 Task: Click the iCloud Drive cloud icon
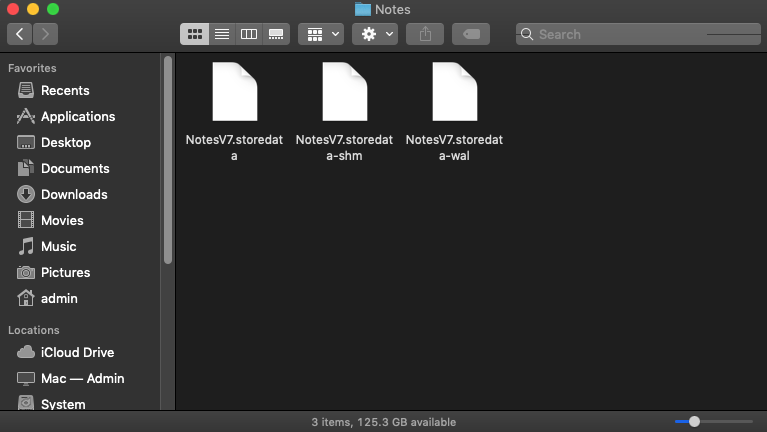coord(26,352)
